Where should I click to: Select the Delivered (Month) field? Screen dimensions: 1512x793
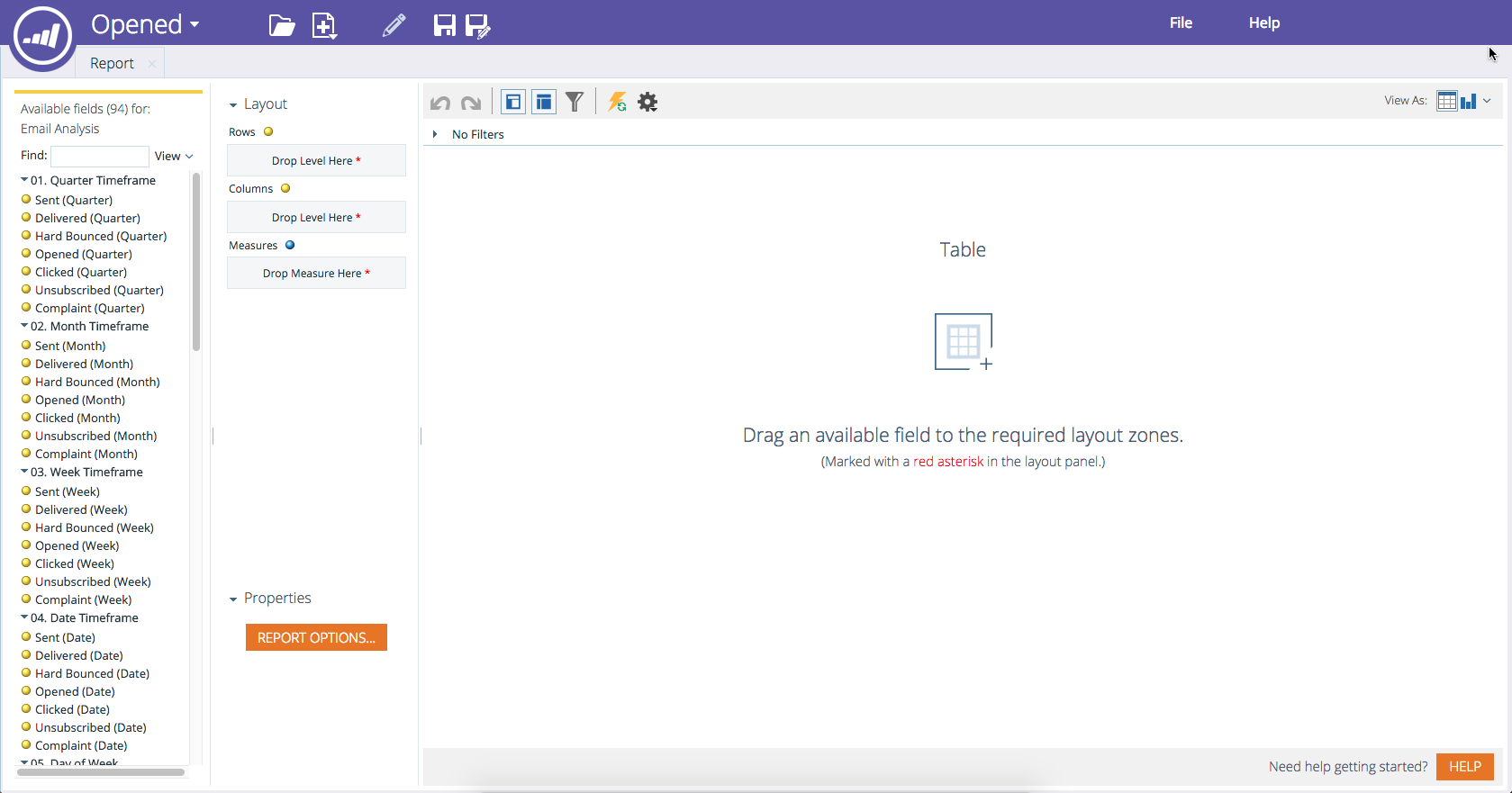click(84, 364)
